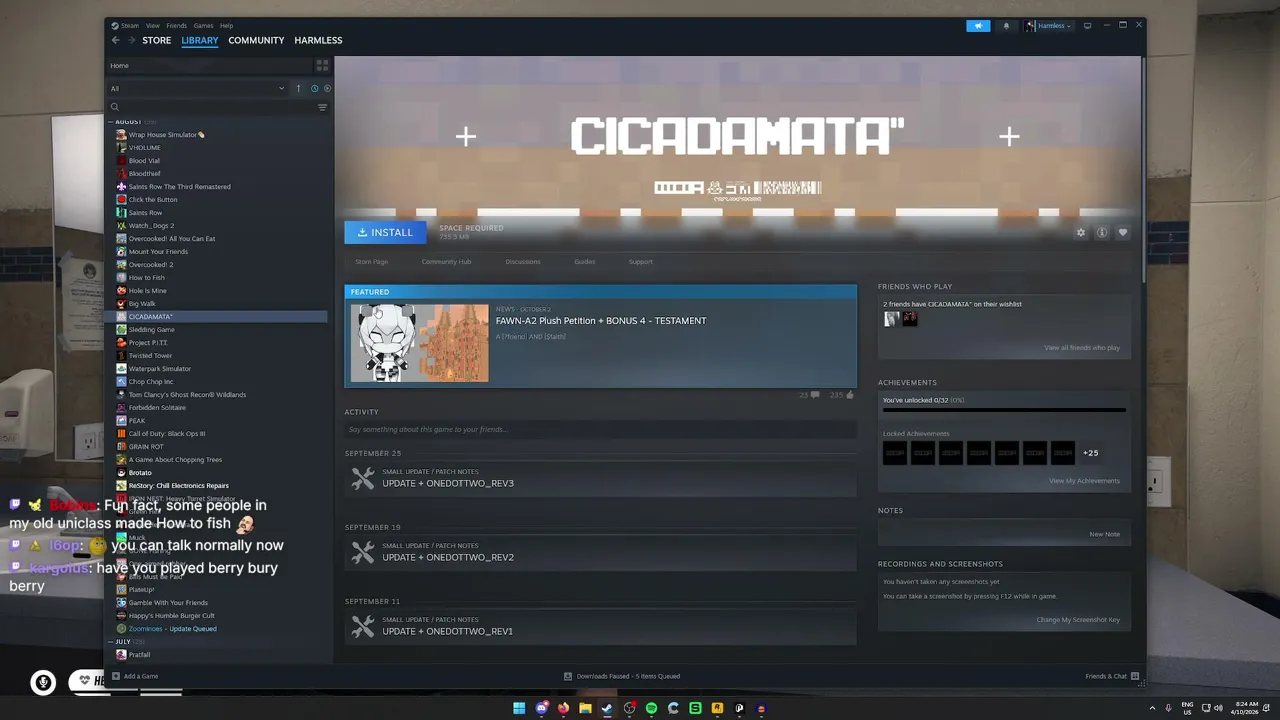Image resolution: width=1280 pixels, height=720 pixels.
Task: Open Friends & Chat in bottom corner
Action: pos(1112,676)
